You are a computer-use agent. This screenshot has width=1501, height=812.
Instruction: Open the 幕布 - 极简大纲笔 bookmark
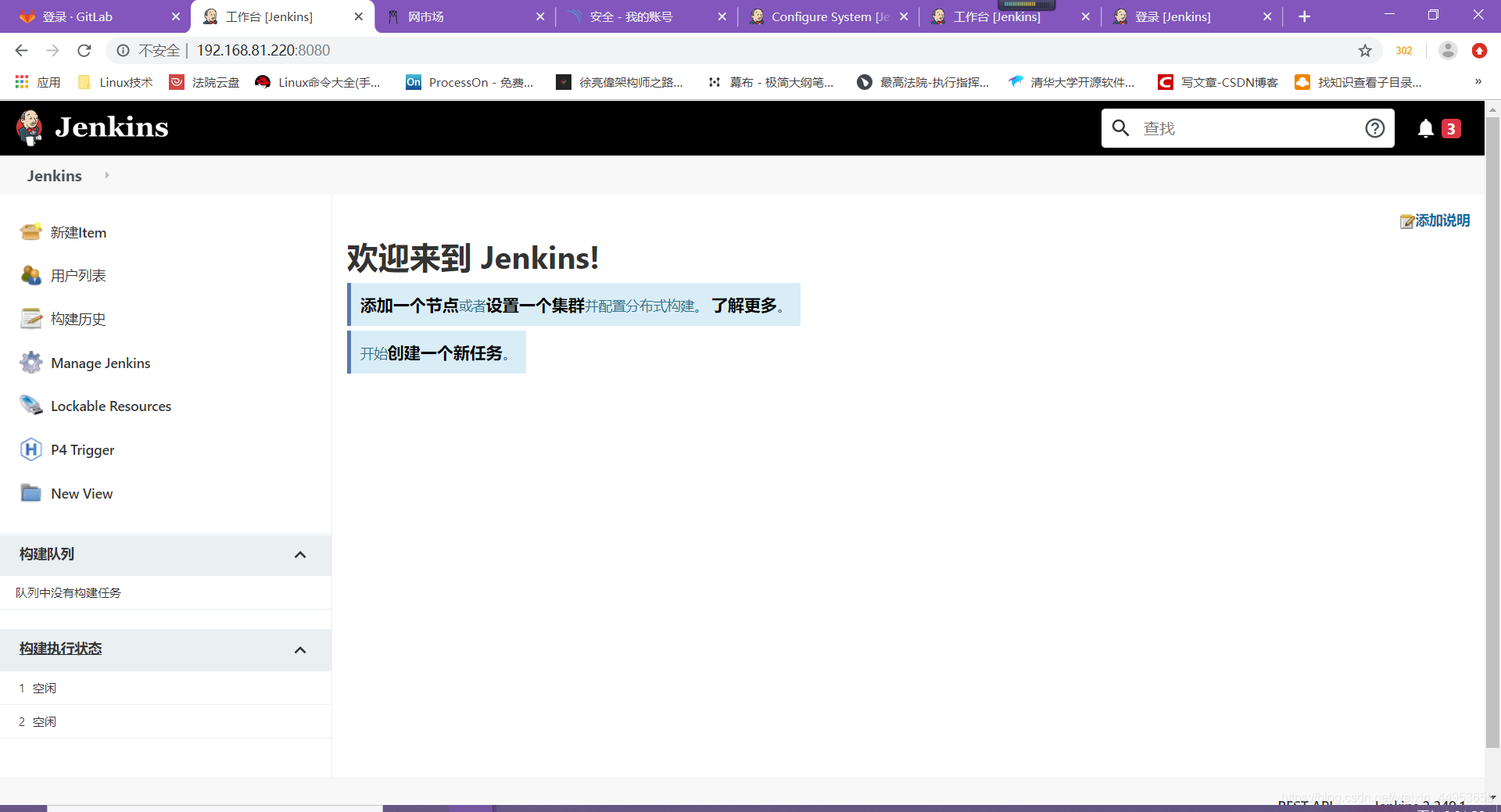[x=771, y=82]
